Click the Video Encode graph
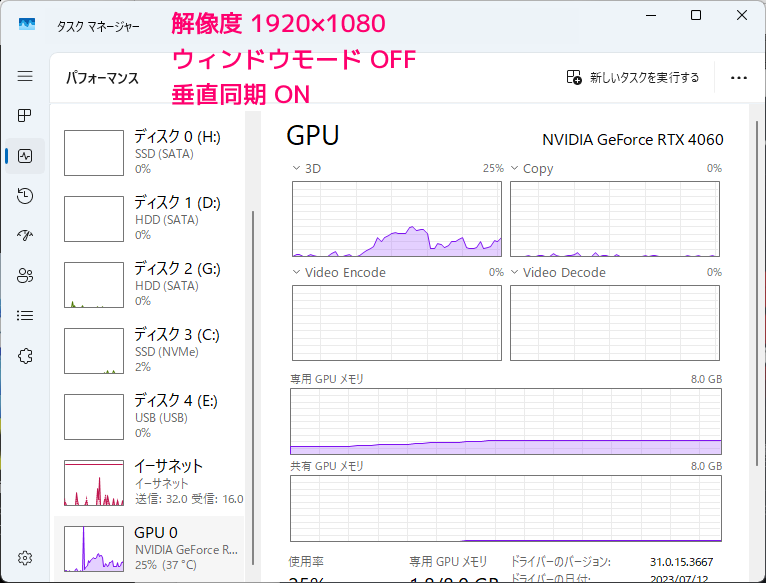The width and height of the screenshot is (766, 583). click(x=397, y=323)
